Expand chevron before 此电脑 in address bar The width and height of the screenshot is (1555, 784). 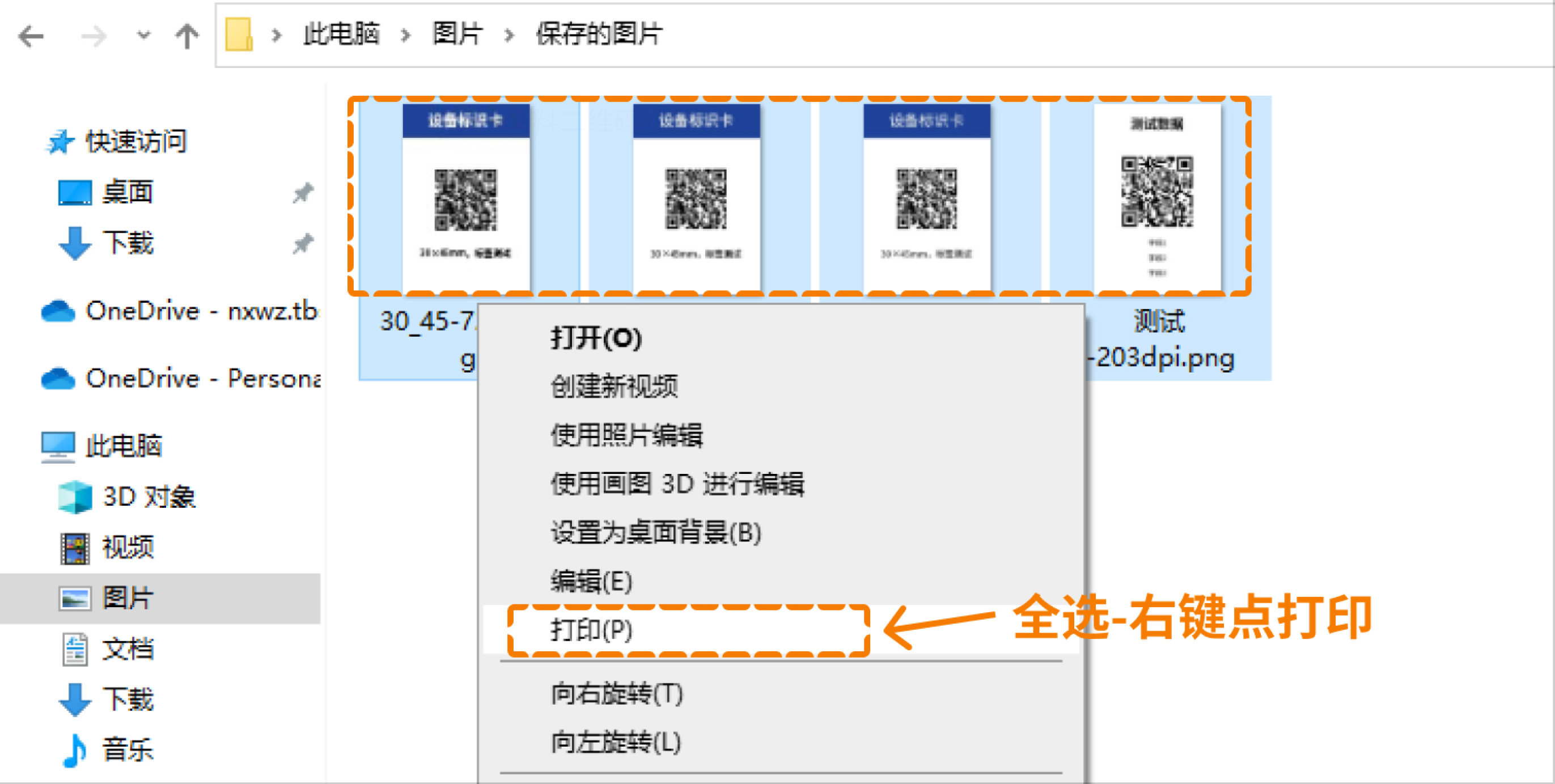pos(277,36)
